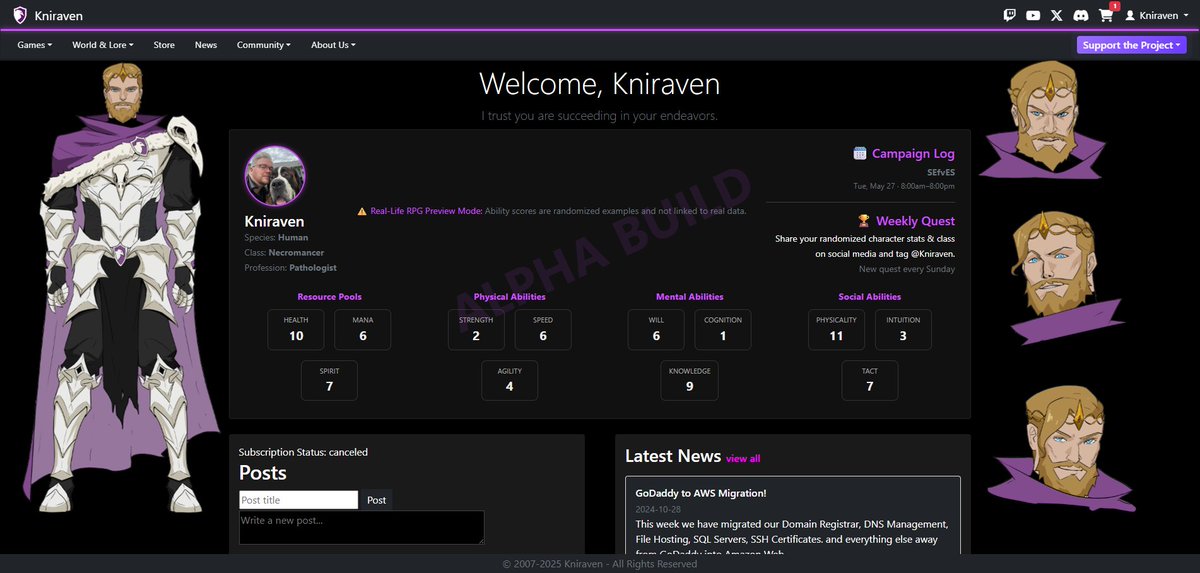Click the Post button
The image size is (1200, 573).
pyautogui.click(x=376, y=500)
